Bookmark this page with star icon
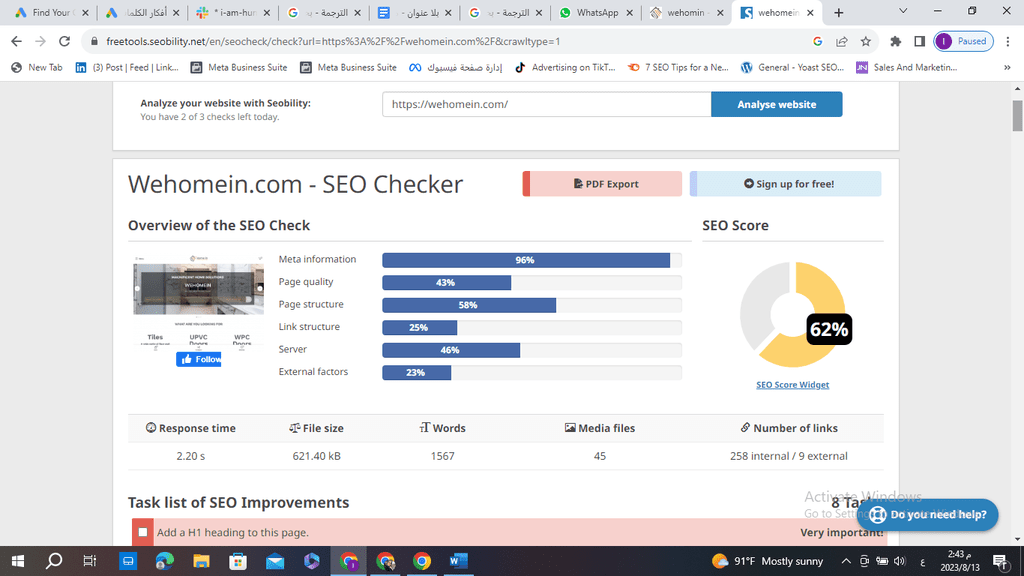Viewport: 1024px width, 576px height. pos(865,41)
